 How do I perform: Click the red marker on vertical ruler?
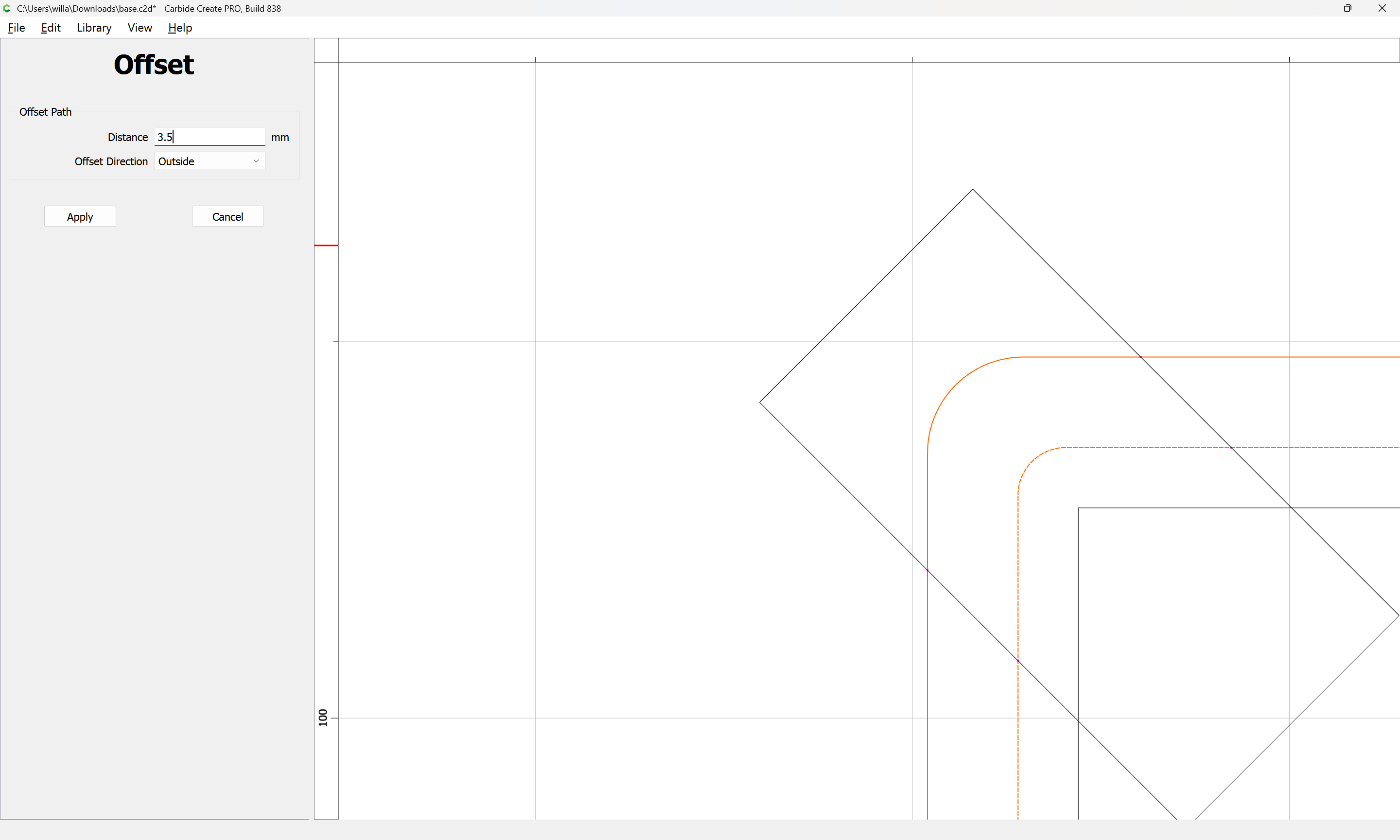click(x=326, y=245)
